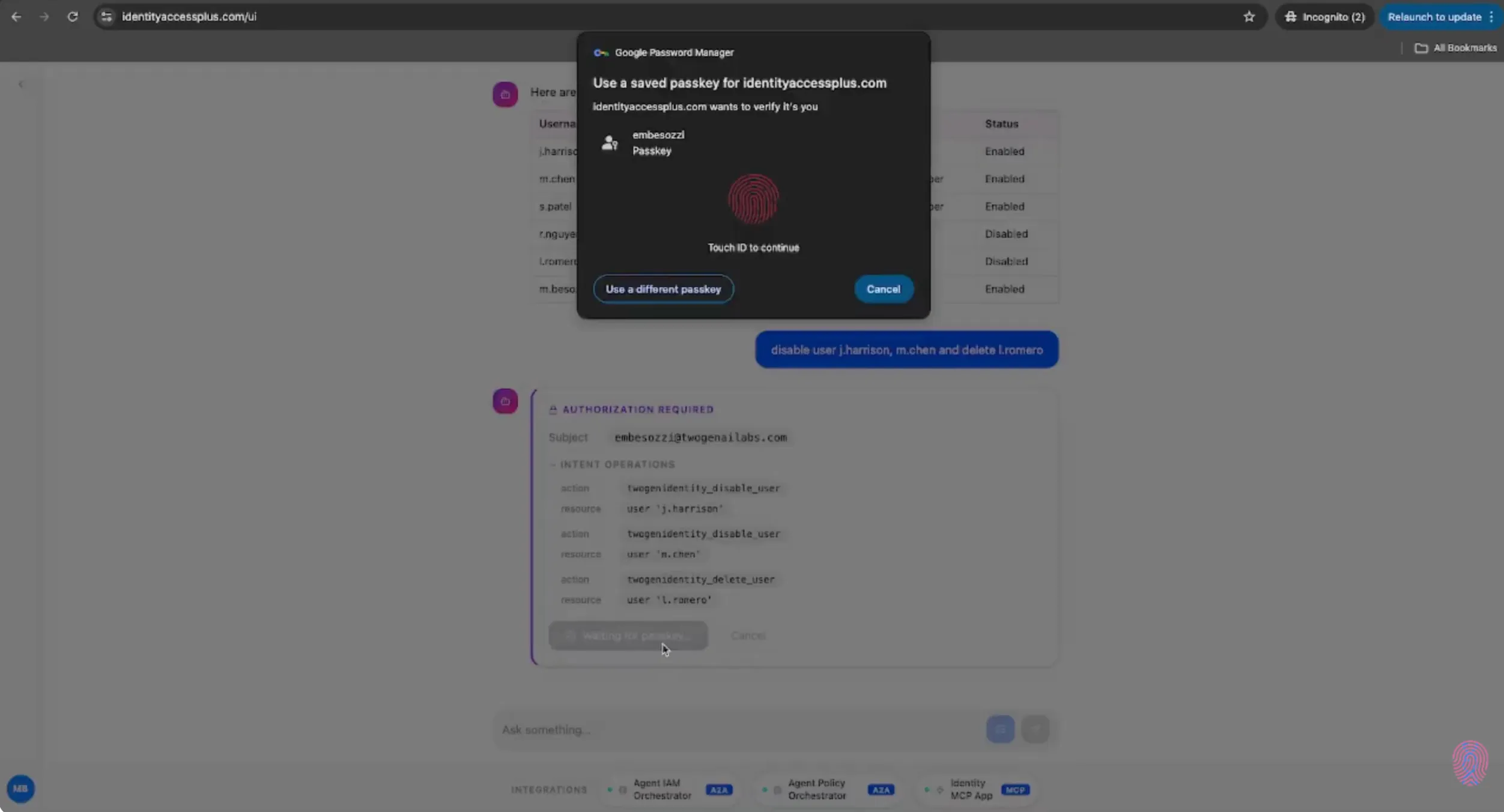Click the lock icon beside Authorization Required
Viewport: 1504px width, 812px height.
click(x=553, y=410)
